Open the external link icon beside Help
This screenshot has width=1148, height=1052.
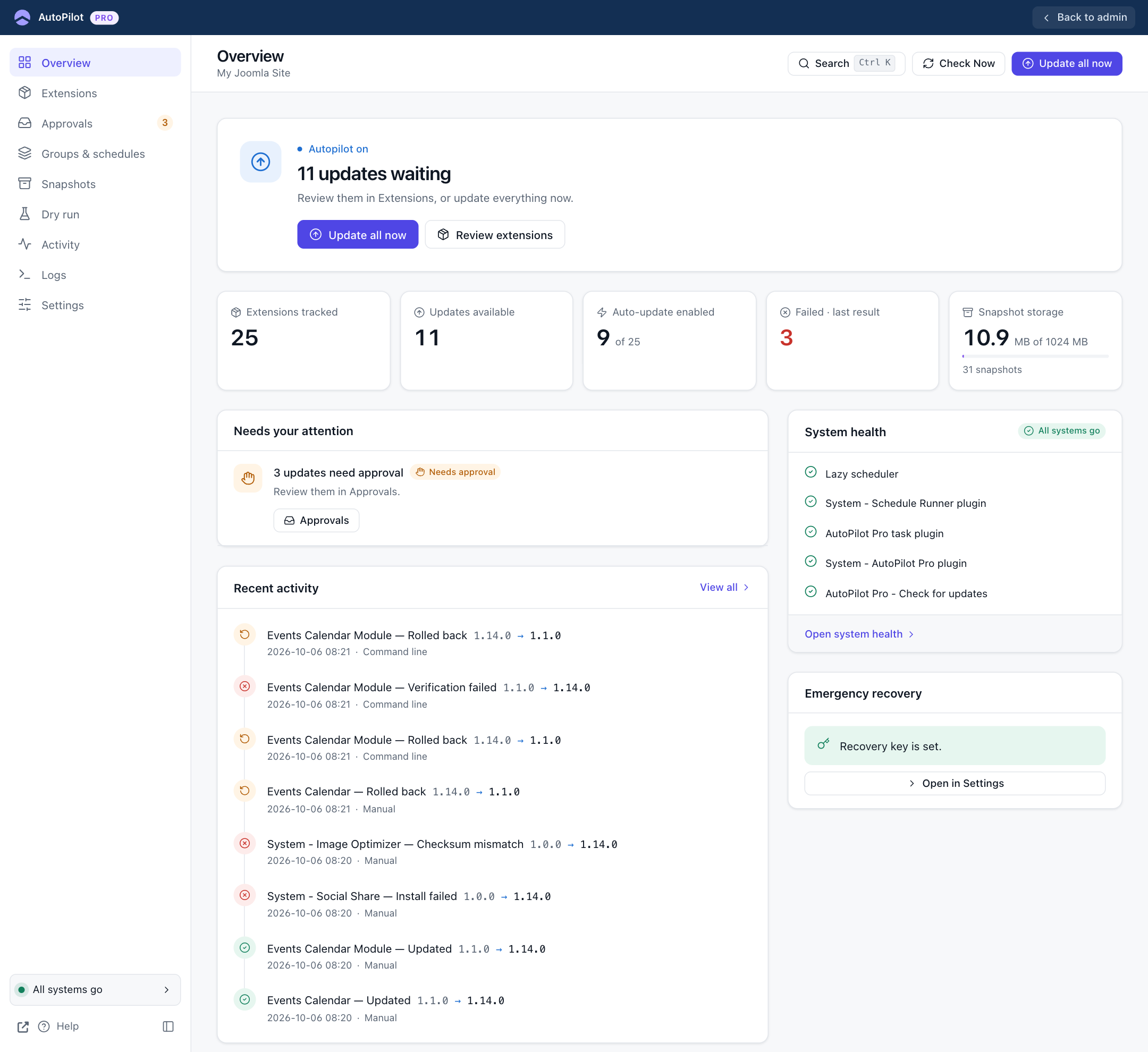pos(23,1026)
